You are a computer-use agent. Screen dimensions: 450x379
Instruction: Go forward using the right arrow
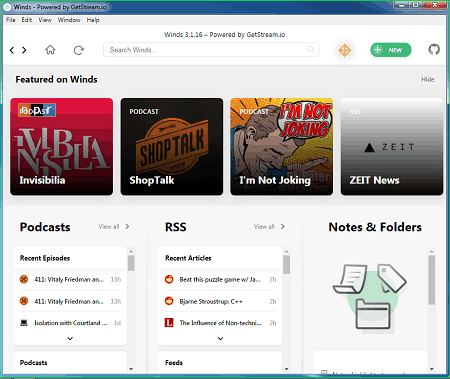point(24,50)
